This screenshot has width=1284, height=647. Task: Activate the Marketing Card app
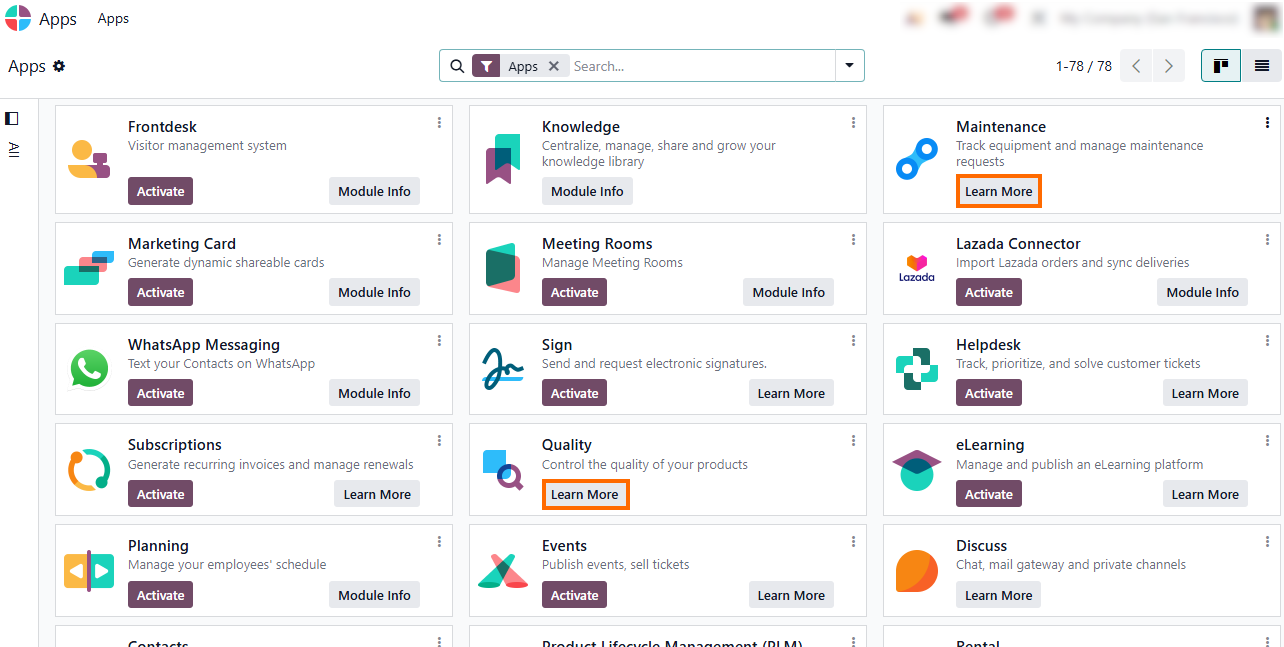pyautogui.click(x=160, y=292)
